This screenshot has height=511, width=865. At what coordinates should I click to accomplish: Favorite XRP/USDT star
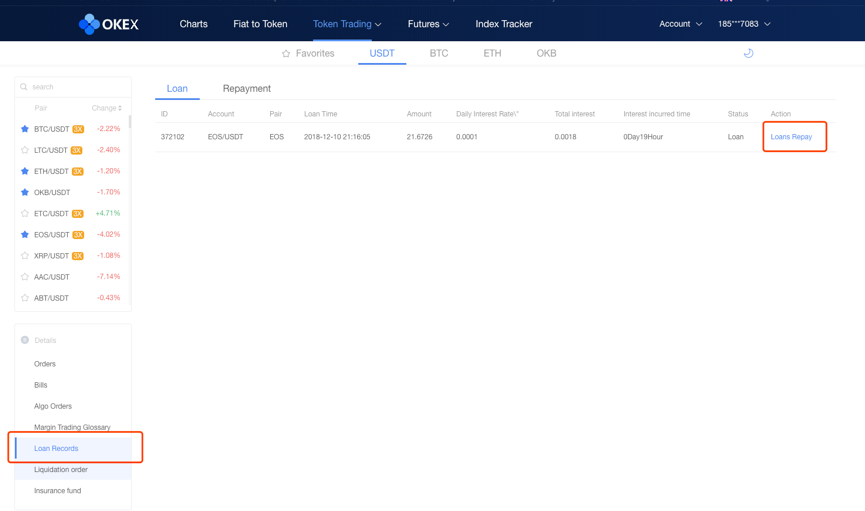(25, 256)
